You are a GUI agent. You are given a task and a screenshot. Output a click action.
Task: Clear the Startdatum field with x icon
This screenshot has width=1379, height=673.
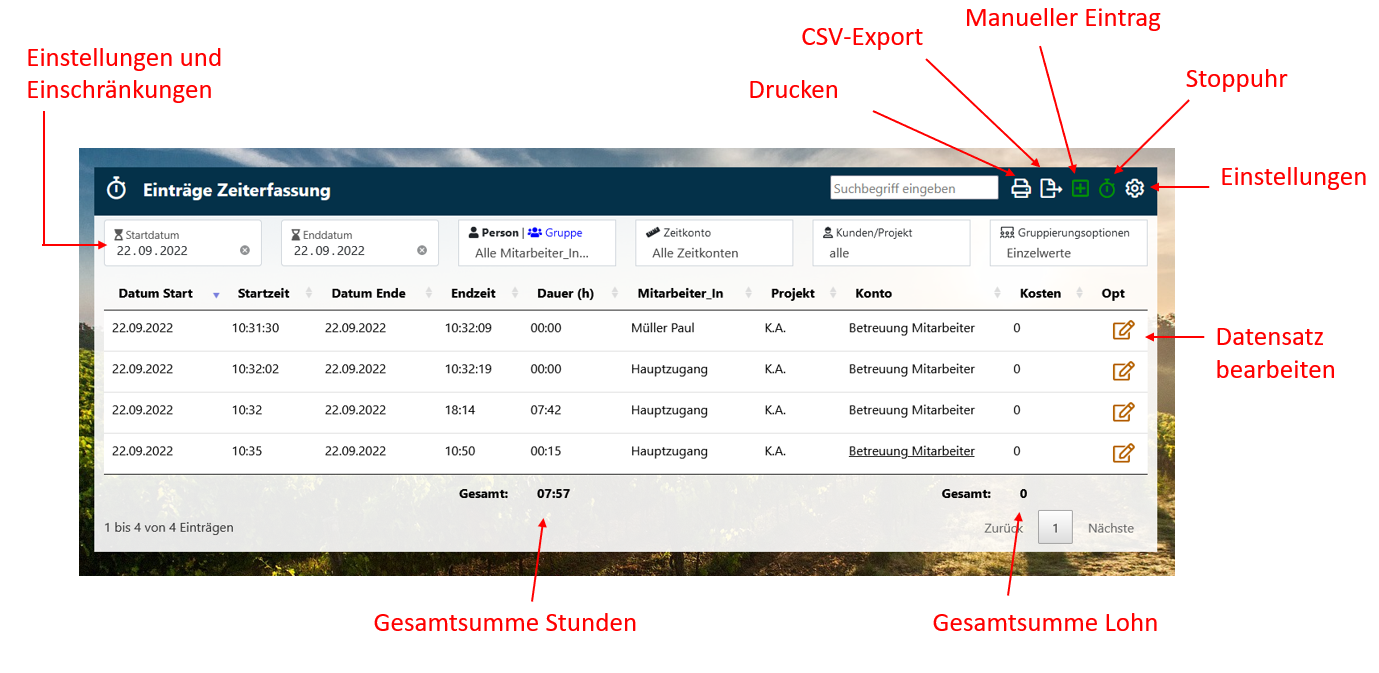click(245, 250)
